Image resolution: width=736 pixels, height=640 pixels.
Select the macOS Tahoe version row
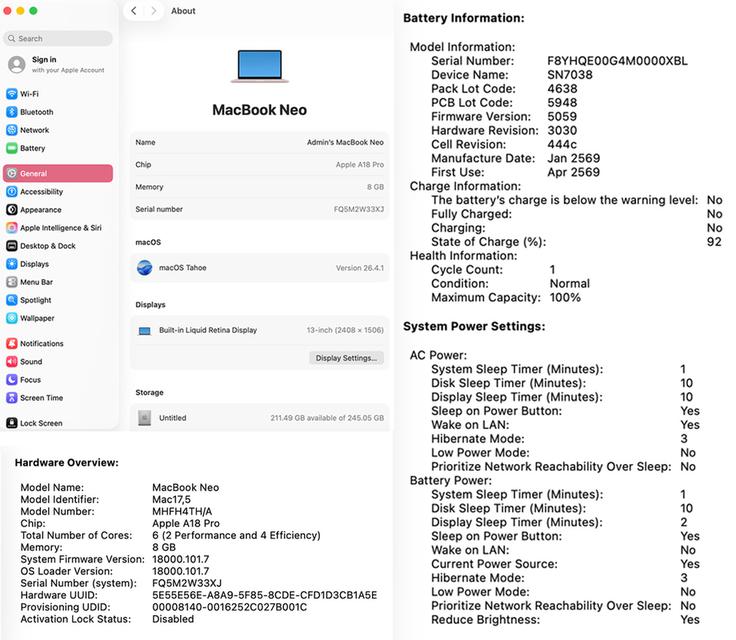coord(260,268)
